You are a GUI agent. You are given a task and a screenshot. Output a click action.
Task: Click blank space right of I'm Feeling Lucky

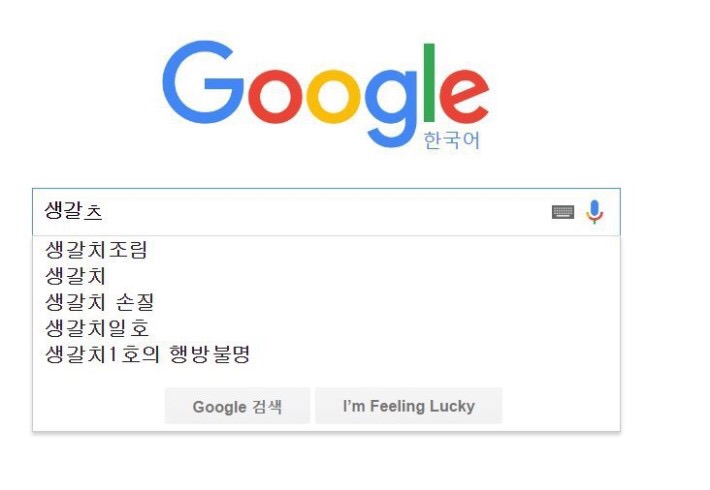(x=560, y=406)
